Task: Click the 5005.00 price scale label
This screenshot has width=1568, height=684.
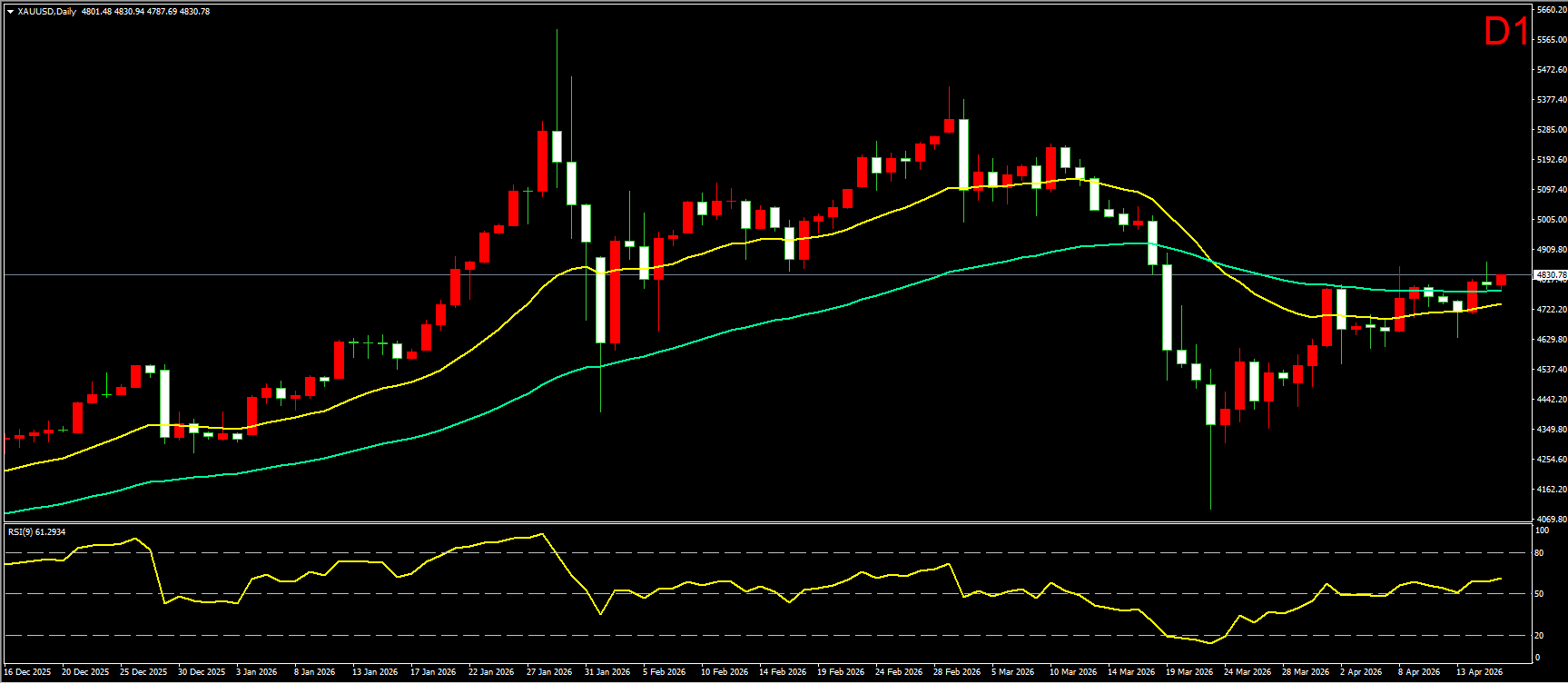Action: [1549, 220]
